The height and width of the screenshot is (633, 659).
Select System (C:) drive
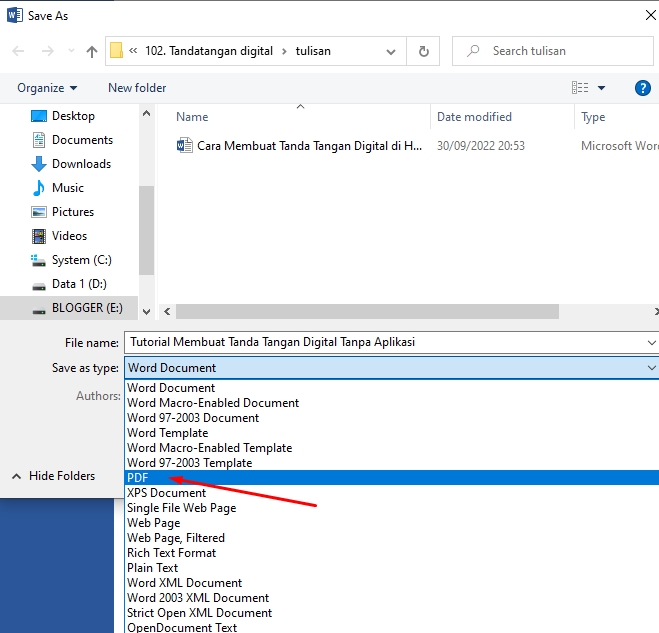(x=71, y=260)
